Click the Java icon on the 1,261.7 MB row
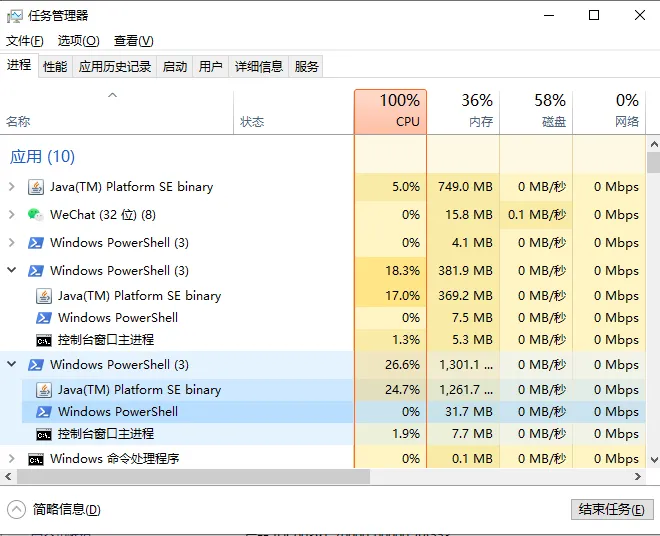The width and height of the screenshot is (660, 536). coord(44,390)
